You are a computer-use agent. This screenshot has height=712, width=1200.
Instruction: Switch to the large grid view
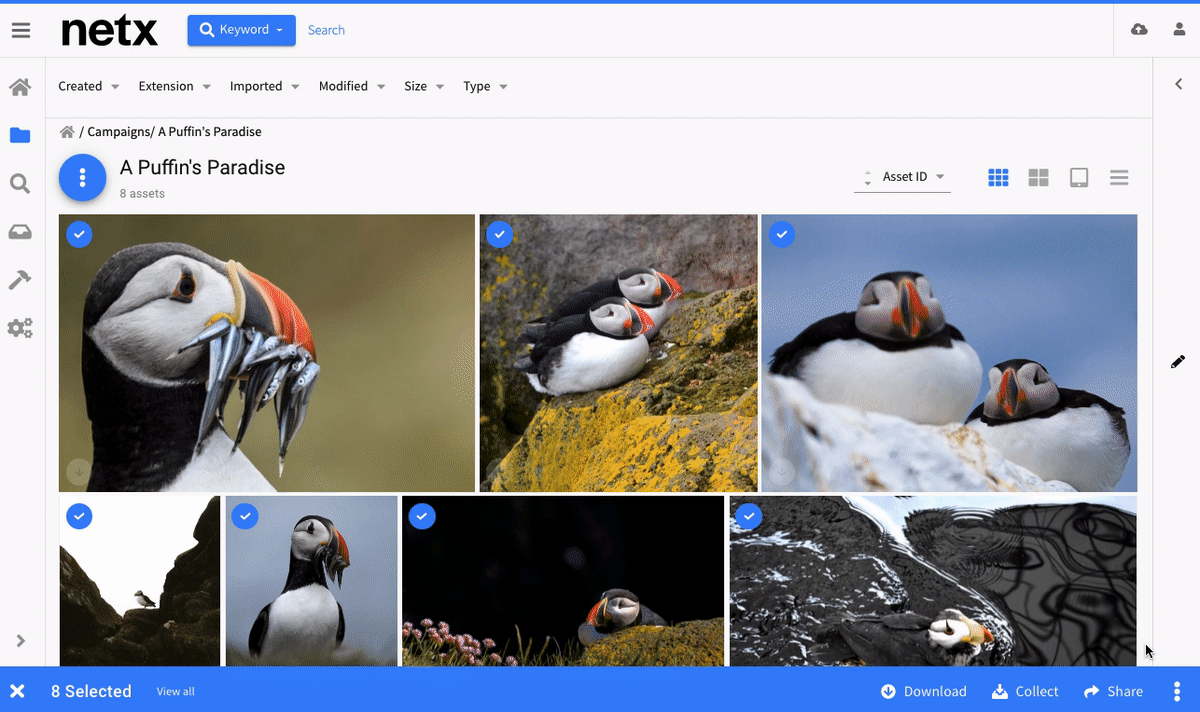click(1039, 177)
